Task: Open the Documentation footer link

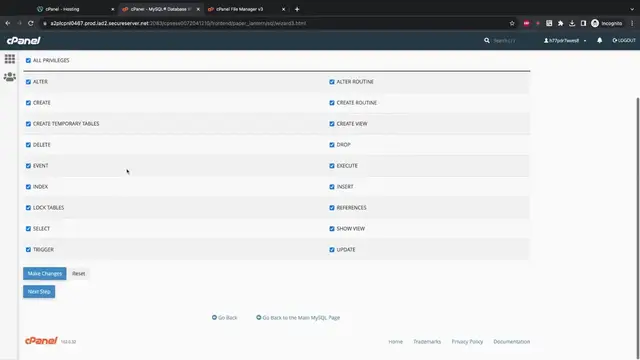Action: point(511,342)
